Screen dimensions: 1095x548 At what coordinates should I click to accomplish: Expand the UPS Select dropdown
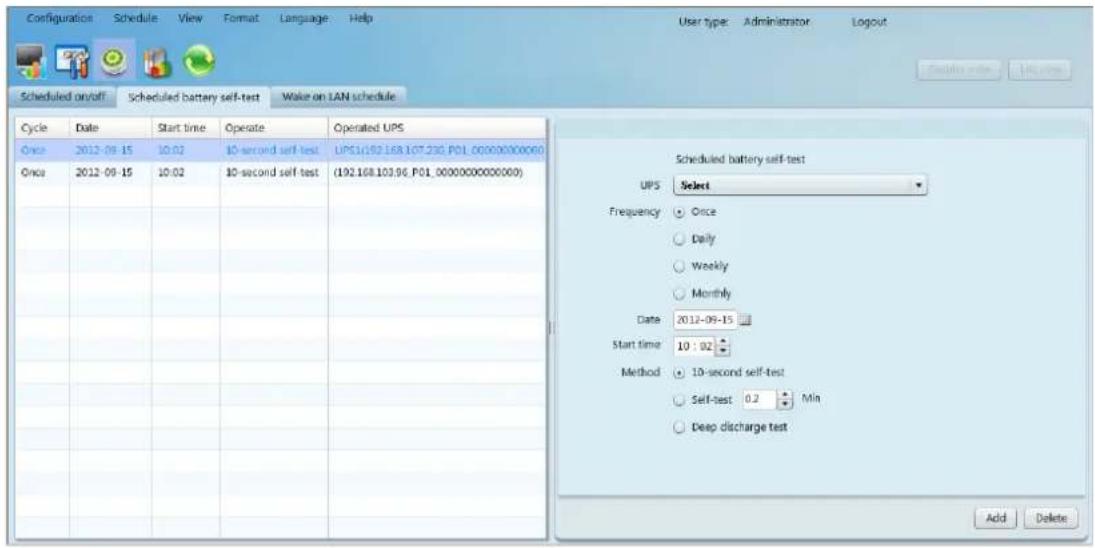[x=800, y=186]
